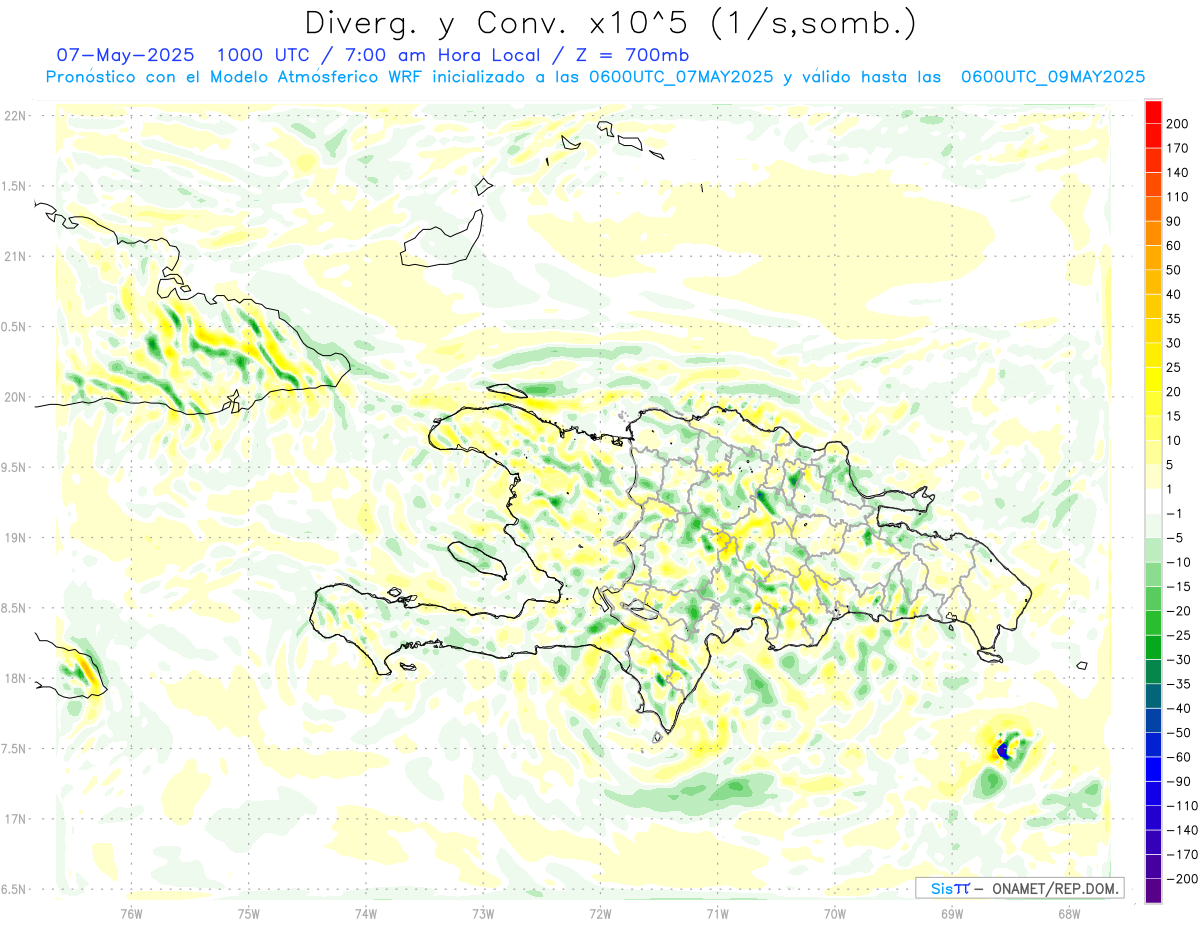Click the "71W" longitude label

point(717,913)
